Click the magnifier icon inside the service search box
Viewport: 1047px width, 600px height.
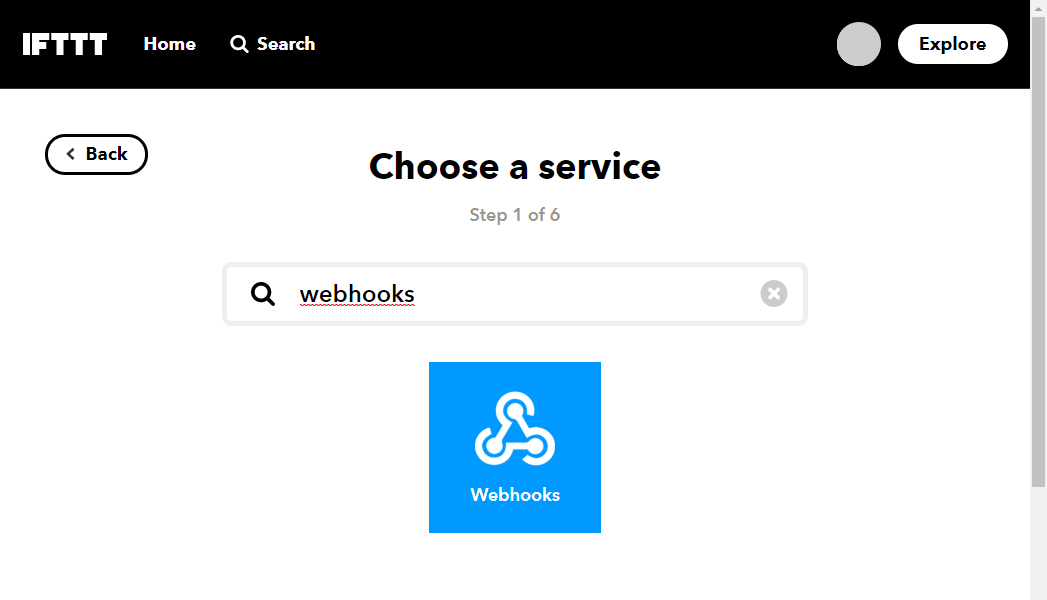[x=262, y=294]
